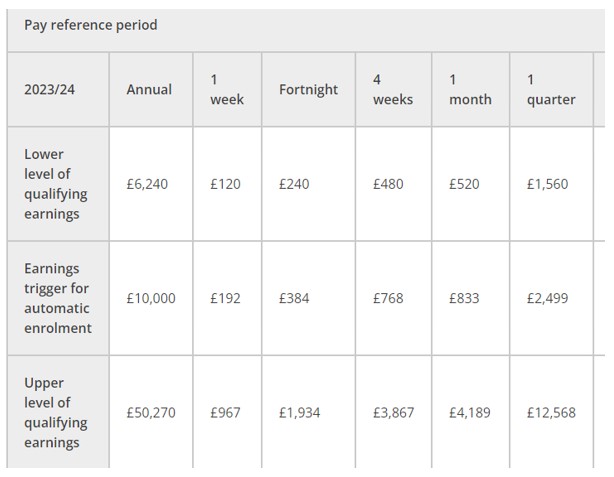Select Earnings trigger for automatic enrolment label
The height and width of the screenshot is (477, 614).
(58, 298)
